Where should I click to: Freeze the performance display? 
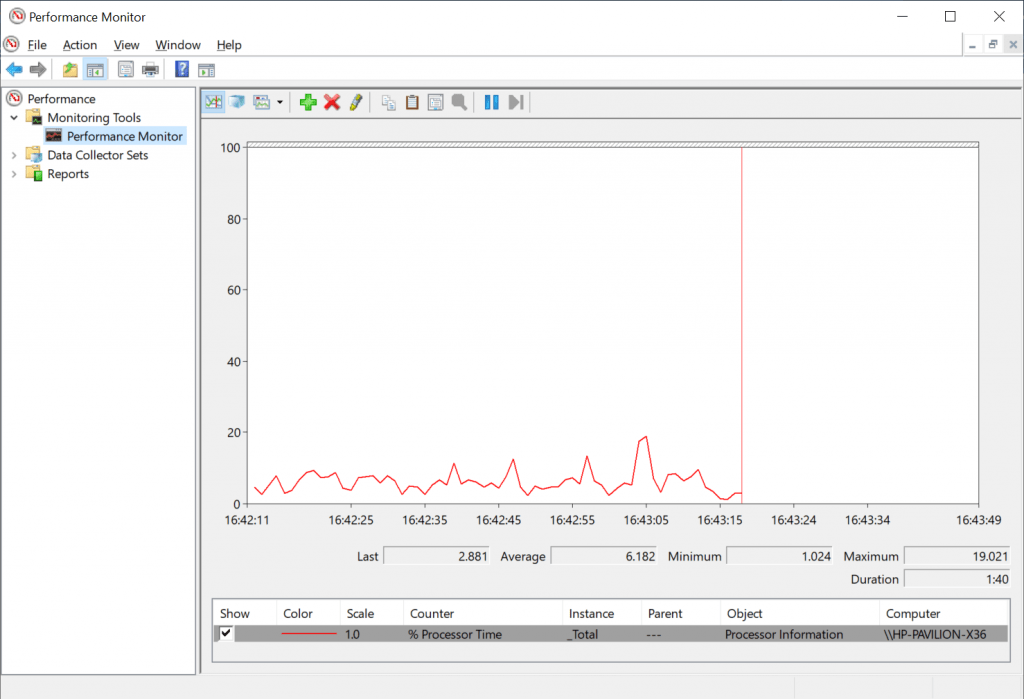coord(491,101)
